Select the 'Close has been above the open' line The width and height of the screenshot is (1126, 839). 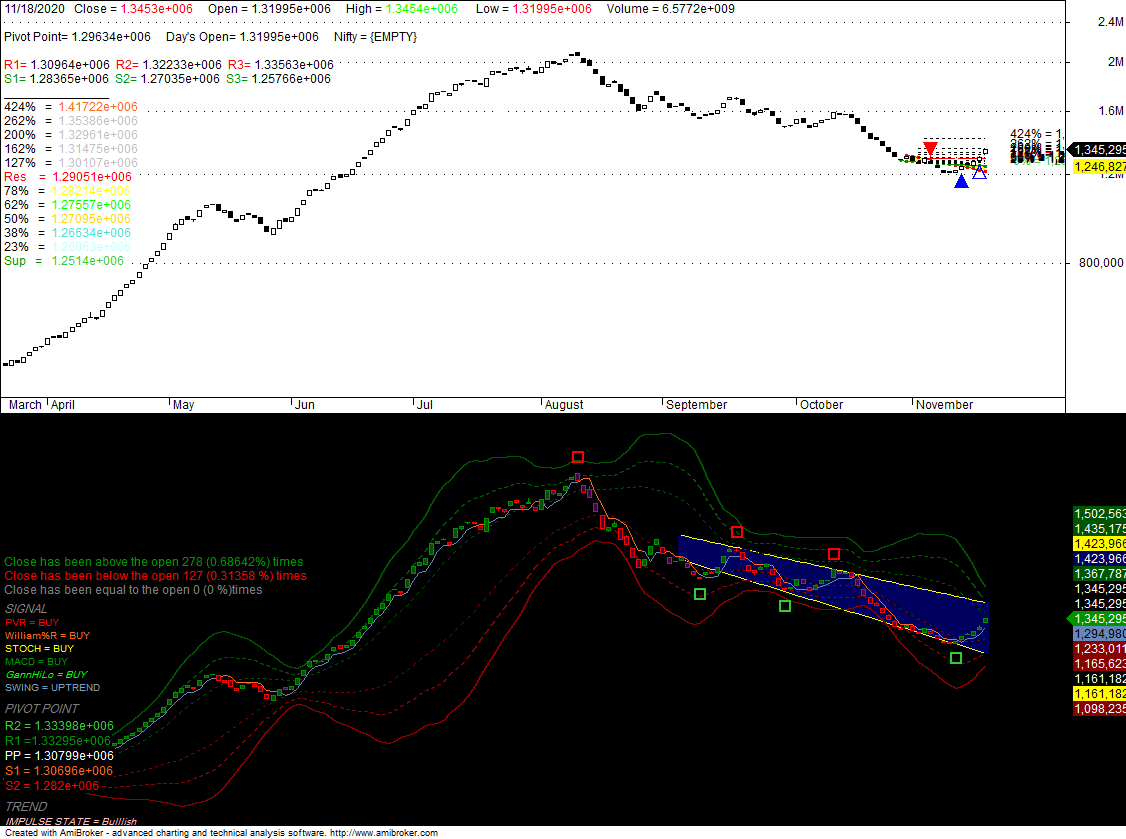point(154,562)
